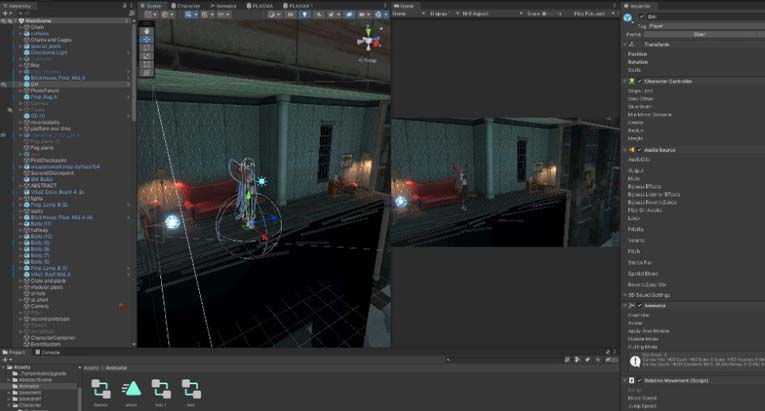Select CharacterContainer in Hierarchy

pyautogui.click(x=53, y=338)
